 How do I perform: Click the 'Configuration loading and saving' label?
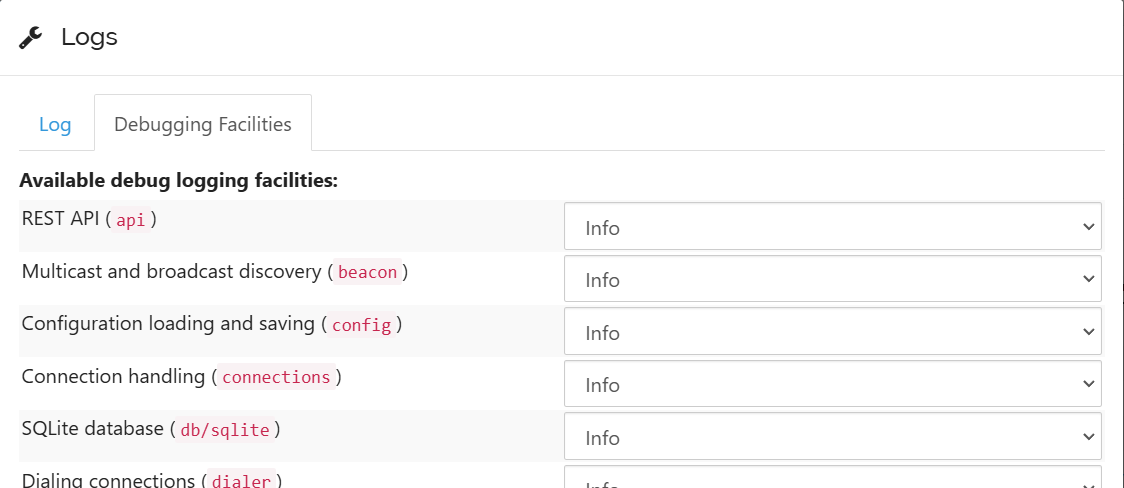pyautogui.click(x=166, y=324)
